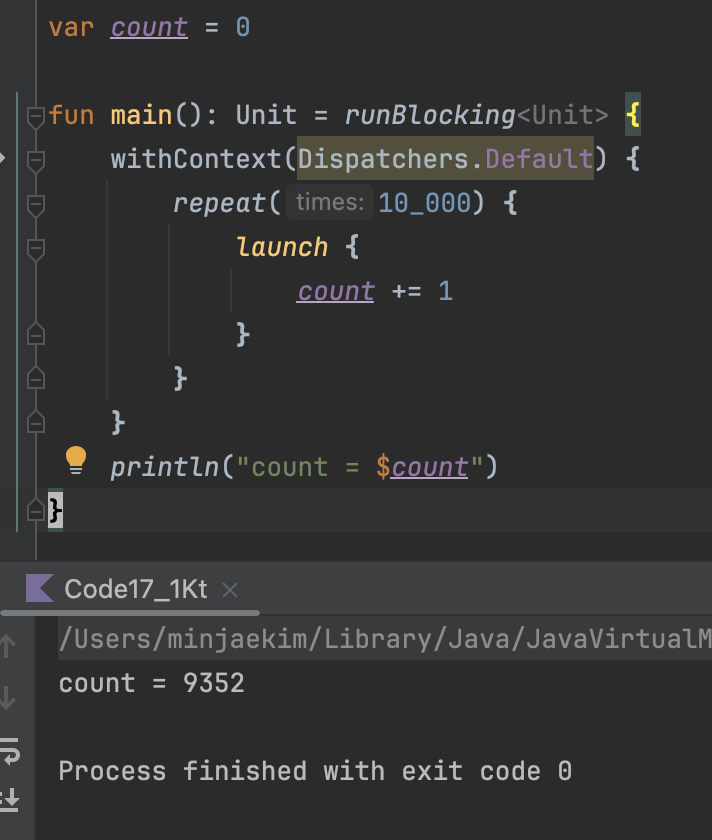Screen dimensions: 712x840
Task: Click scroll-to-end icon in run console
Action: [x=10, y=799]
